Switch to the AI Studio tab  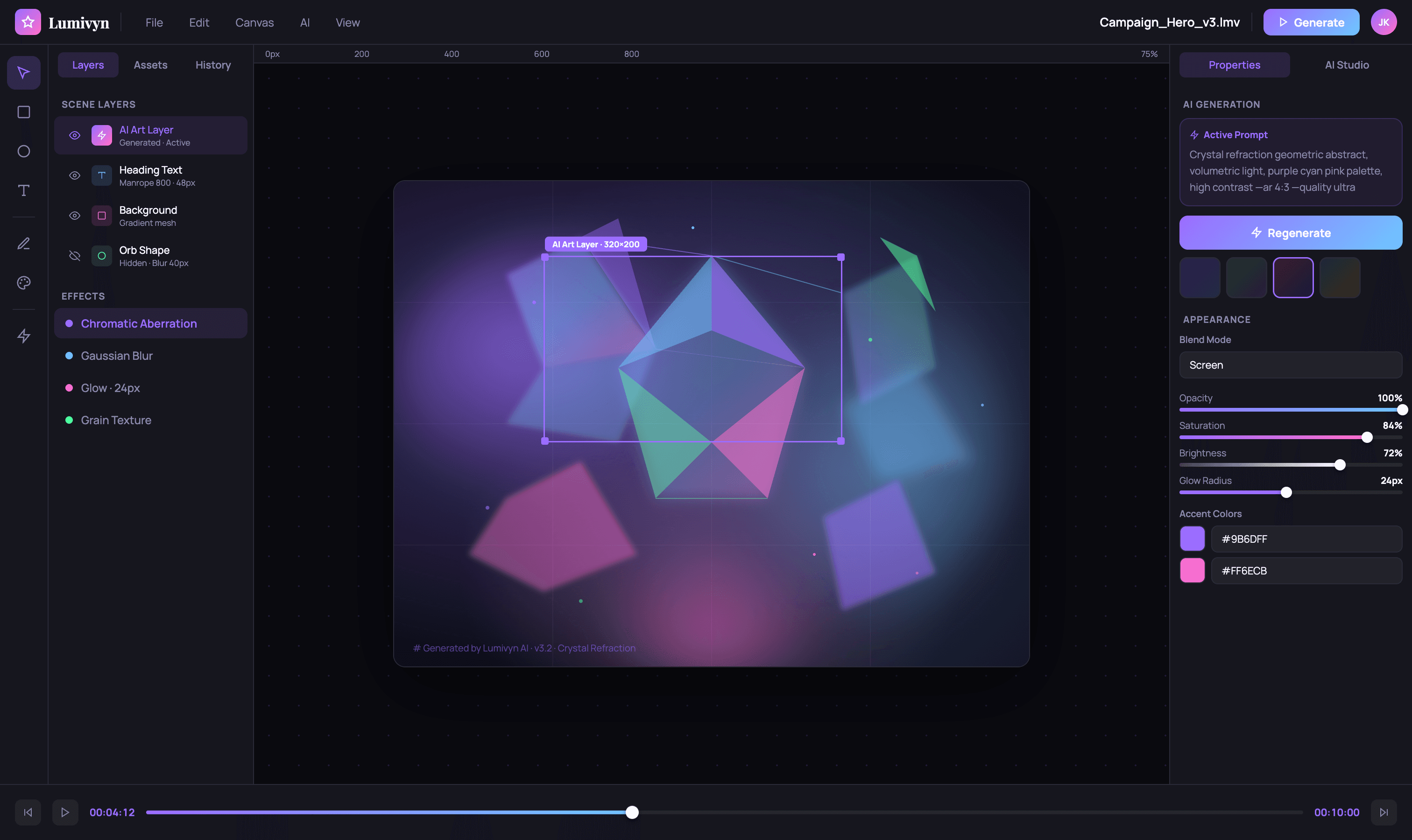pos(1346,64)
